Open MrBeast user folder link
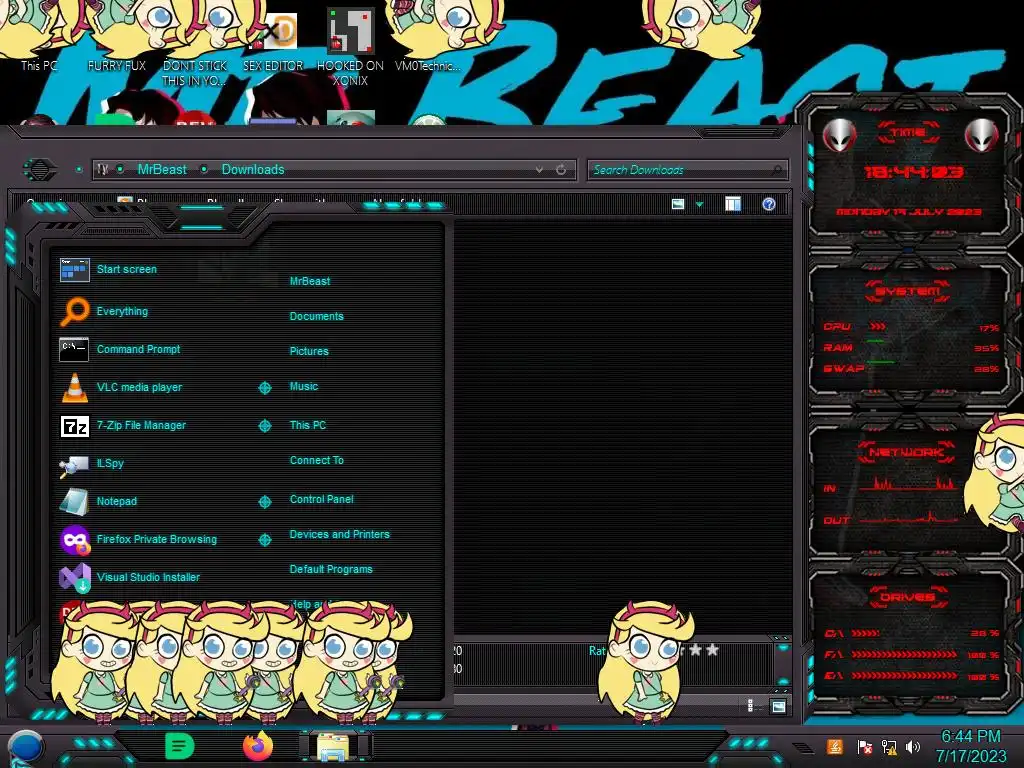The height and width of the screenshot is (768, 1024). pos(310,281)
